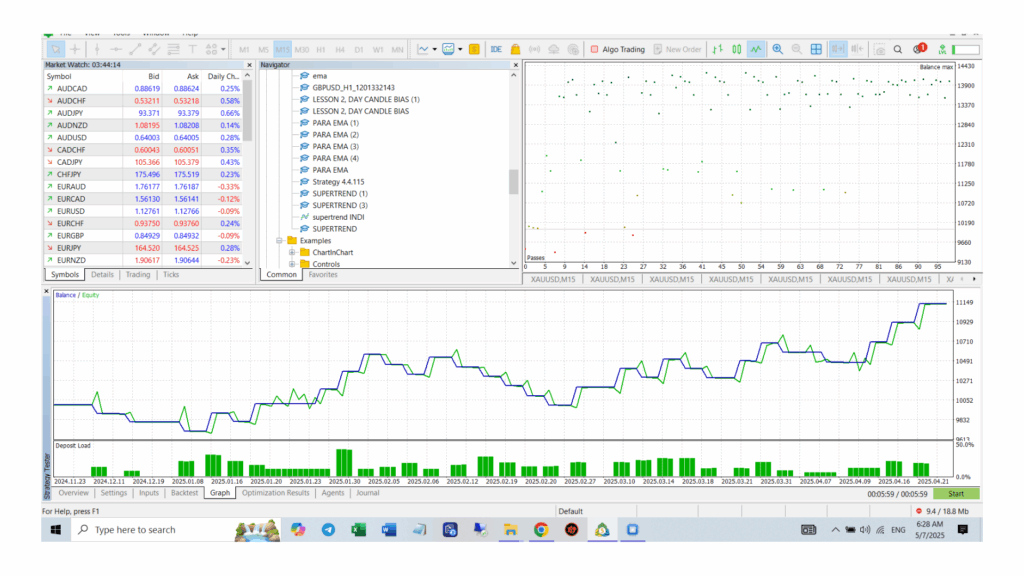Open the indicators list dropdown
1024x576 pixels.
434,50
